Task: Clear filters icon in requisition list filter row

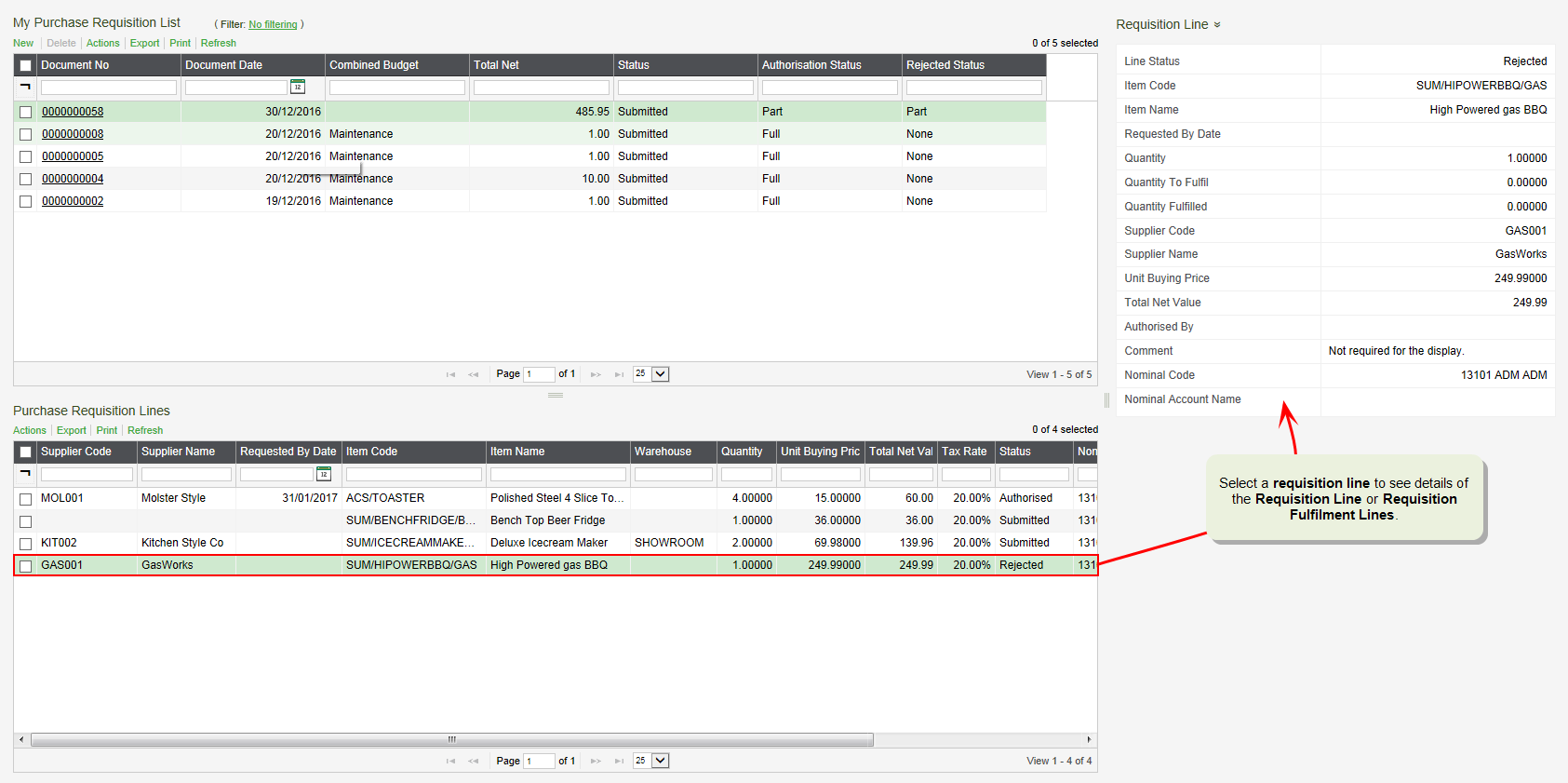Action: tap(25, 87)
